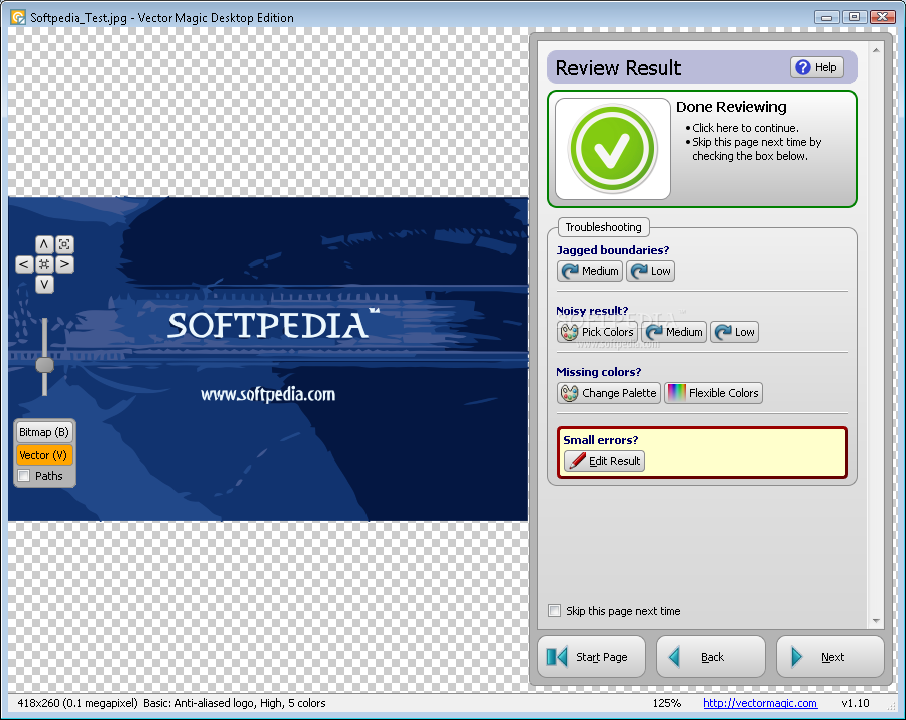The width and height of the screenshot is (906, 720).
Task: Open the vectormagic.com link in status bar
Action: [x=760, y=703]
